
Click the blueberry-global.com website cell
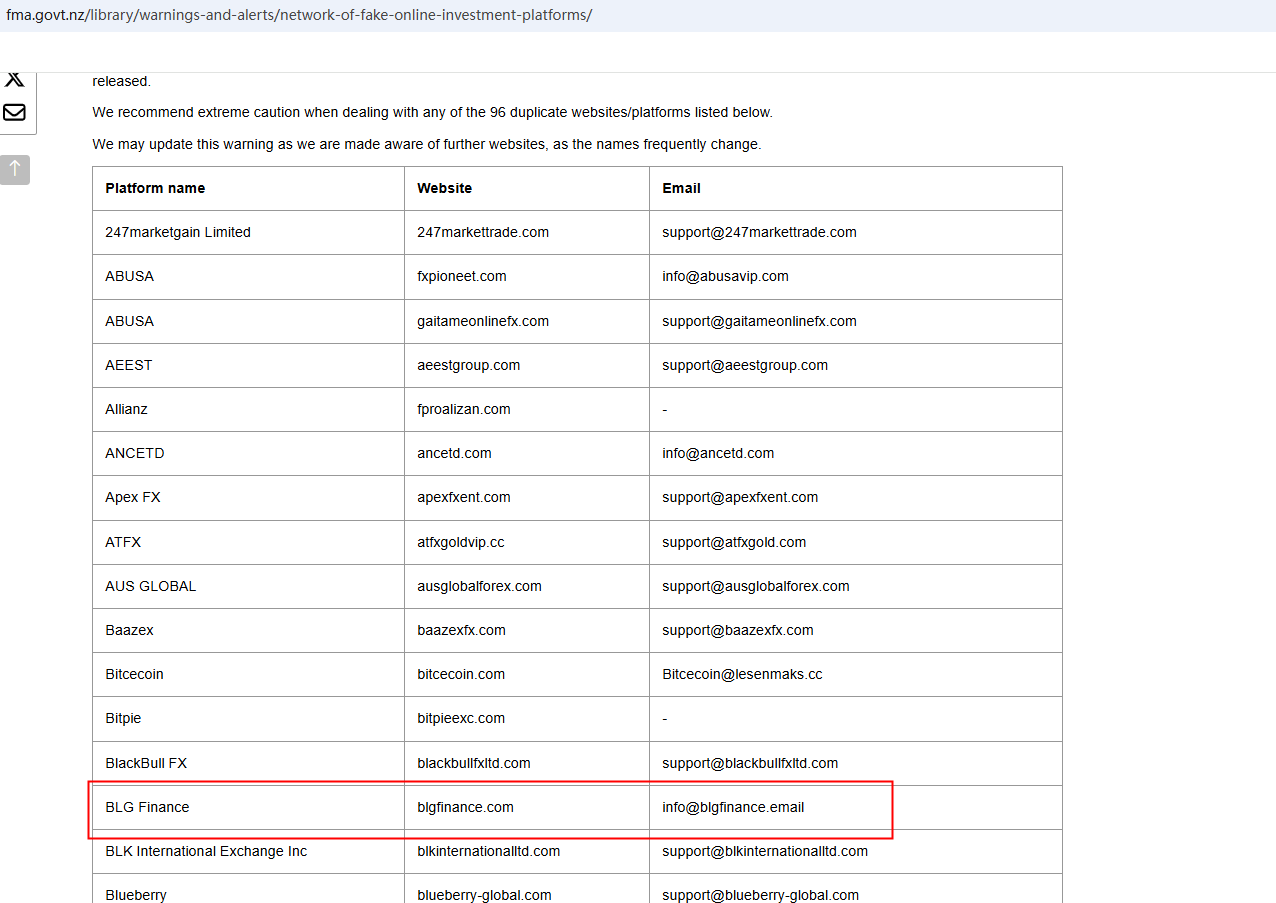(484, 895)
